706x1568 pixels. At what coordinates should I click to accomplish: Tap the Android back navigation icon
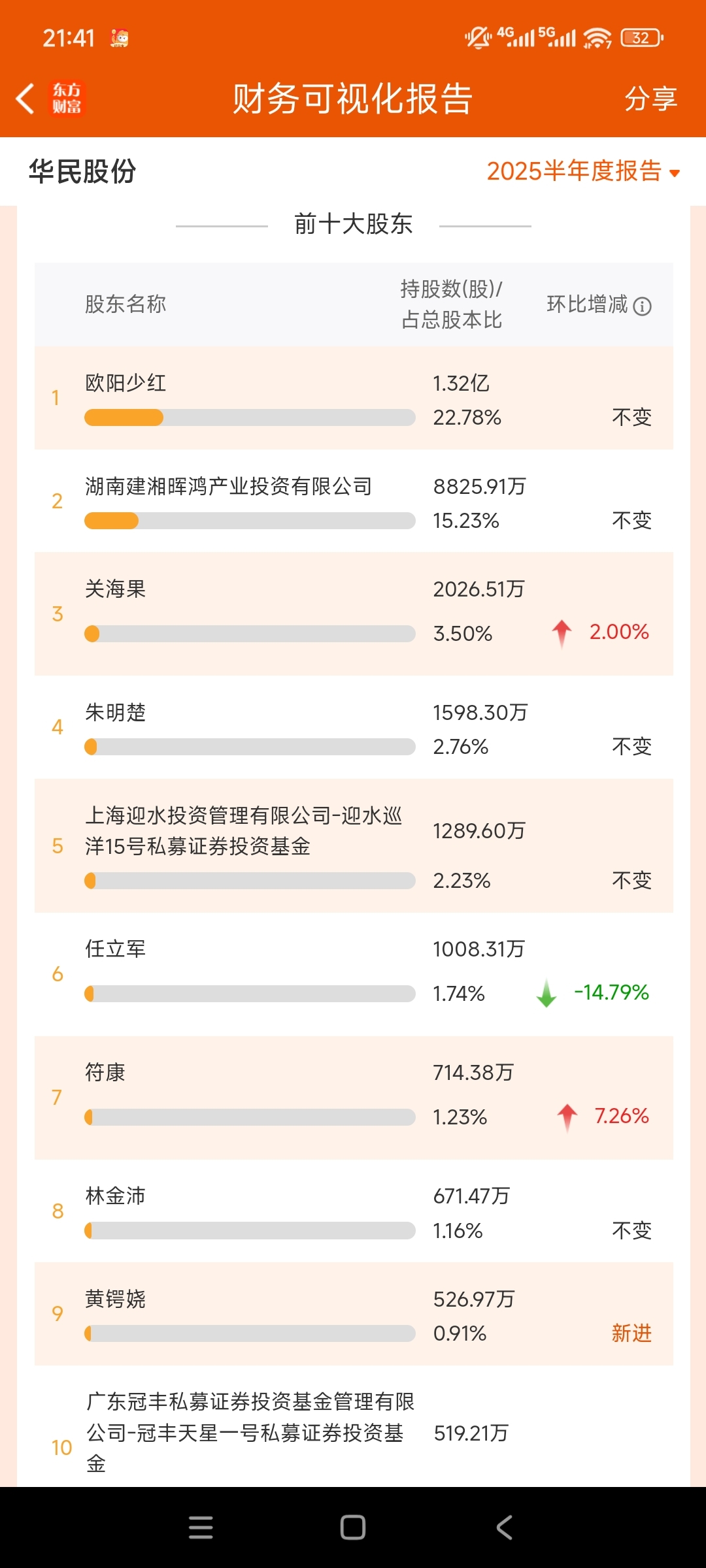504,1527
